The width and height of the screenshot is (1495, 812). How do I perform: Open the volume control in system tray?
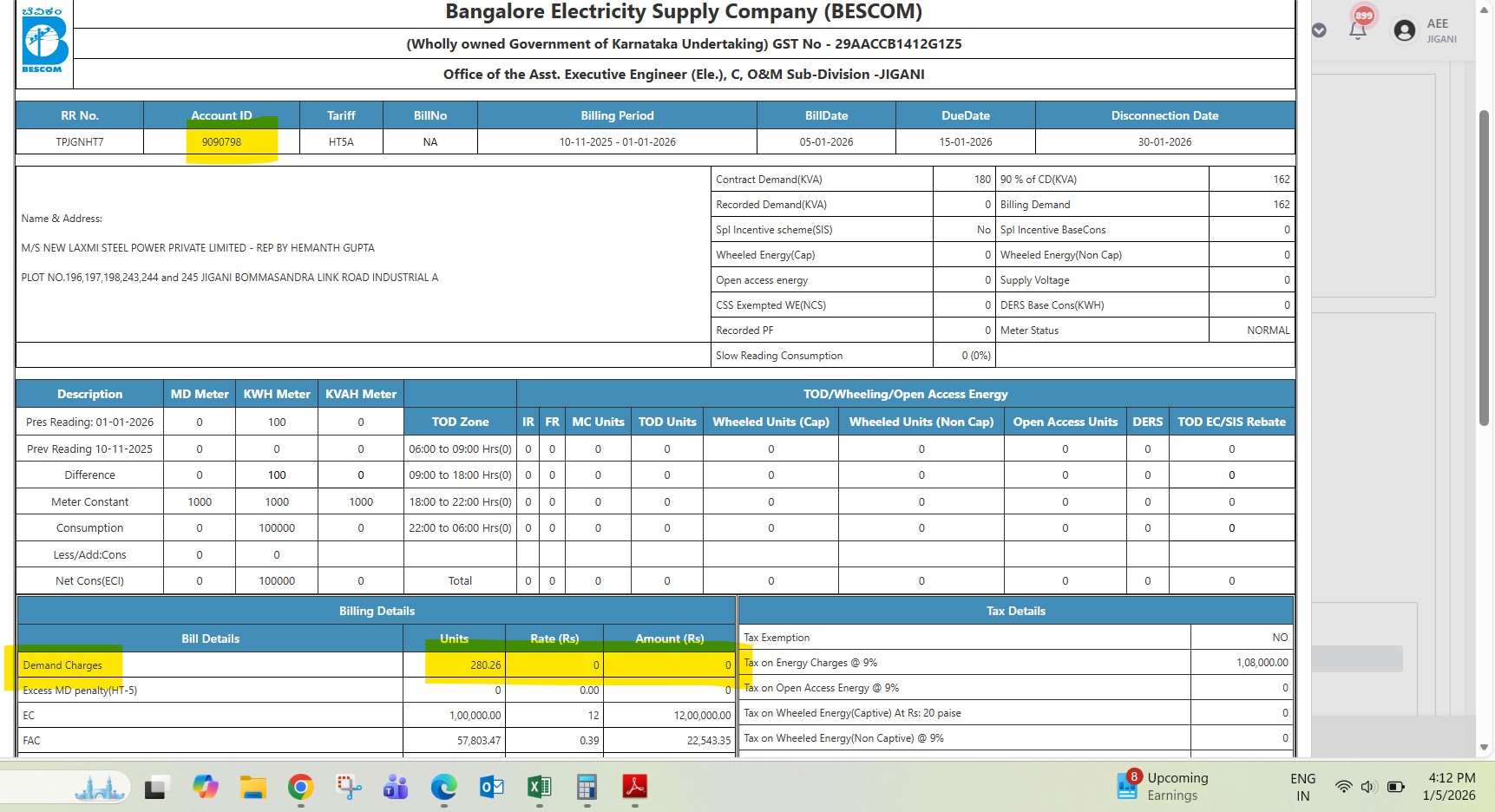click(x=1368, y=787)
